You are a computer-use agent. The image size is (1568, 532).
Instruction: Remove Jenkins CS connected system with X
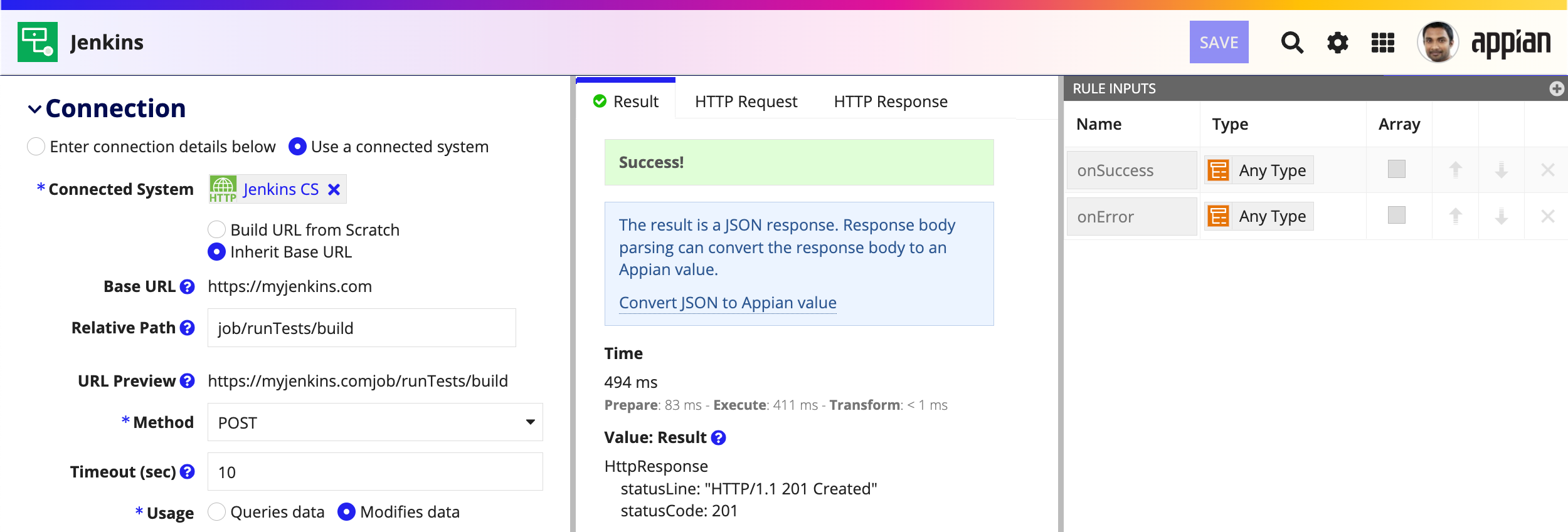(334, 189)
